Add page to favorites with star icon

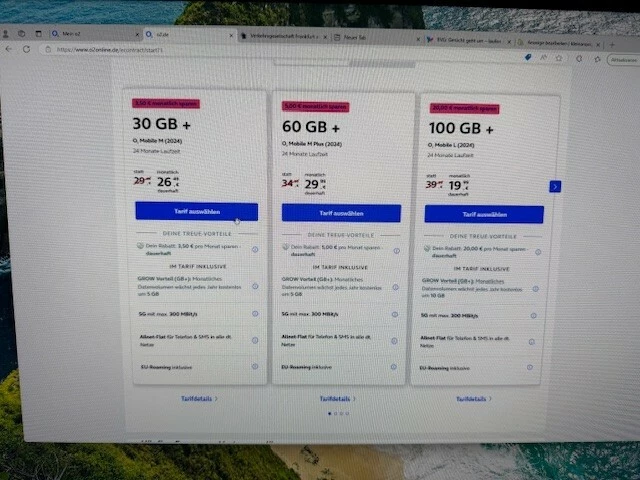559,58
